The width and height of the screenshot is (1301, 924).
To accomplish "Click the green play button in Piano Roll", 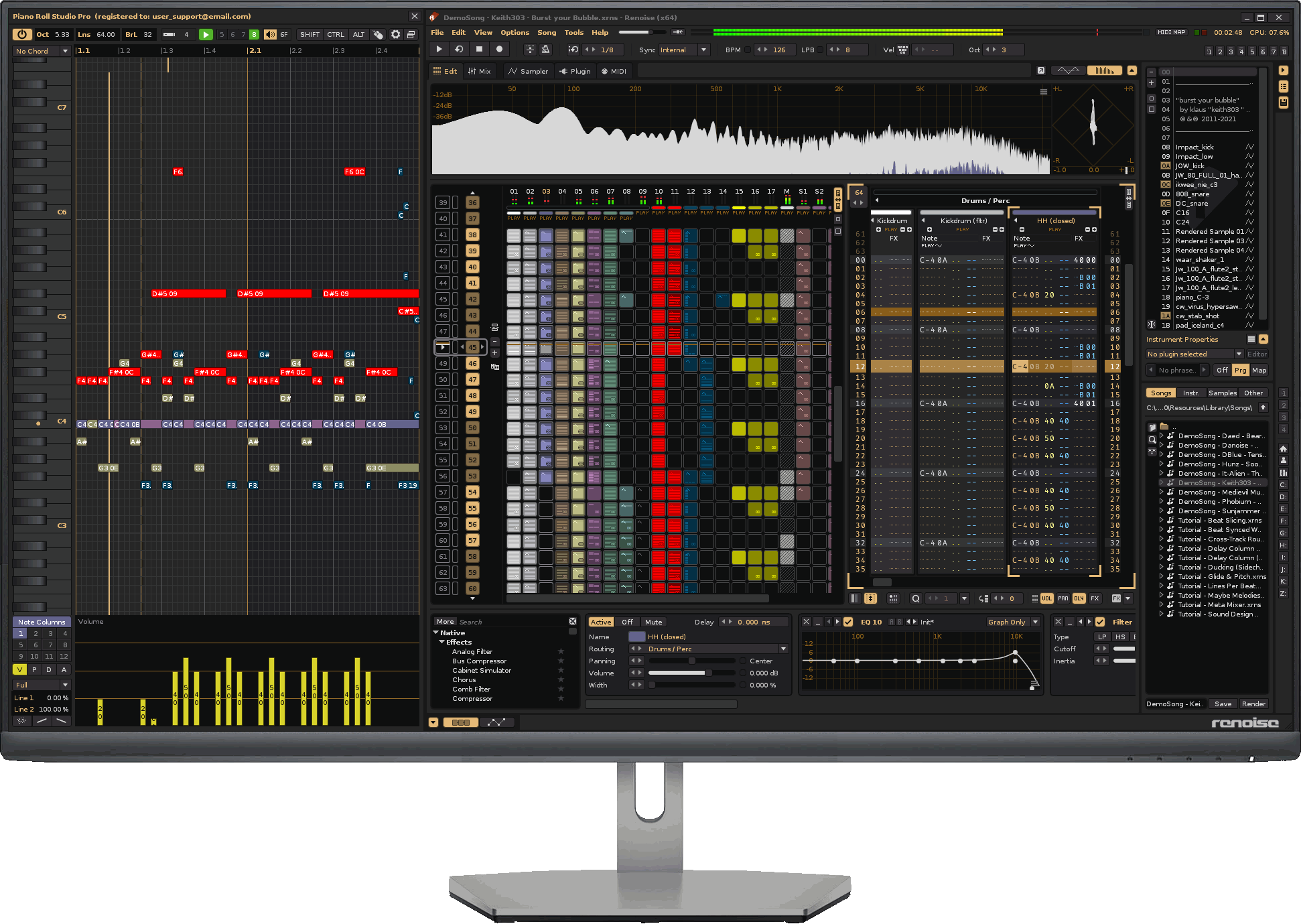I will (x=206, y=34).
